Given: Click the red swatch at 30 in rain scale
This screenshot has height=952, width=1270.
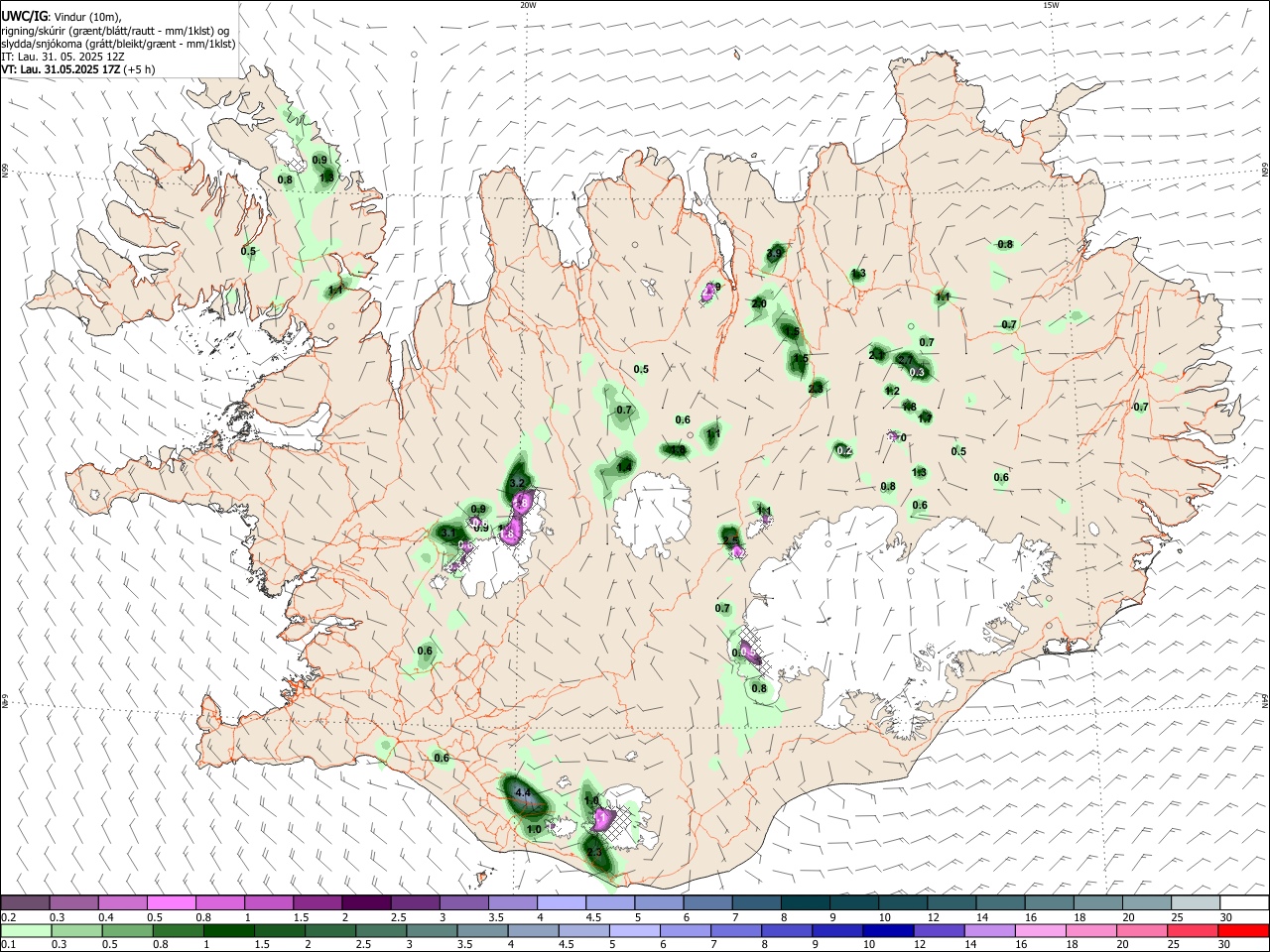Looking at the screenshot, I should (1244, 931).
